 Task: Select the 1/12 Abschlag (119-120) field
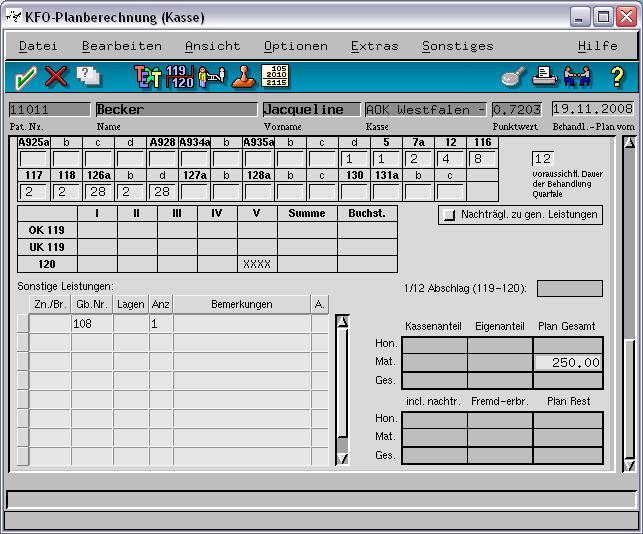pos(570,288)
